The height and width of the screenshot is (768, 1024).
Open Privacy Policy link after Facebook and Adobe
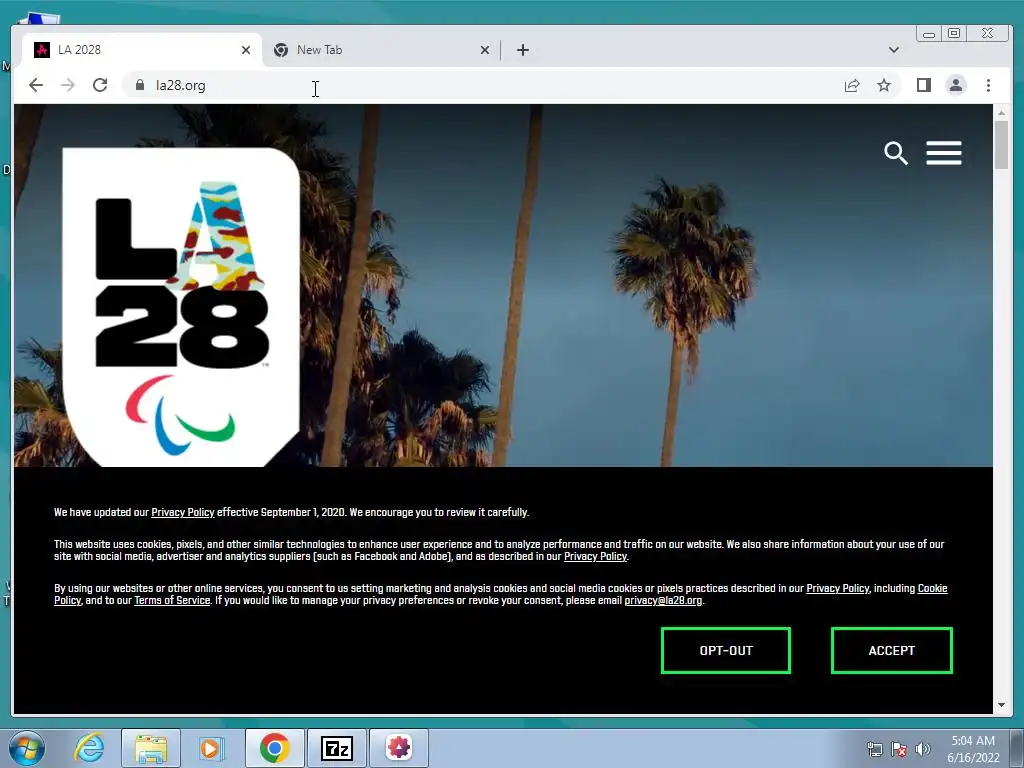click(x=595, y=556)
